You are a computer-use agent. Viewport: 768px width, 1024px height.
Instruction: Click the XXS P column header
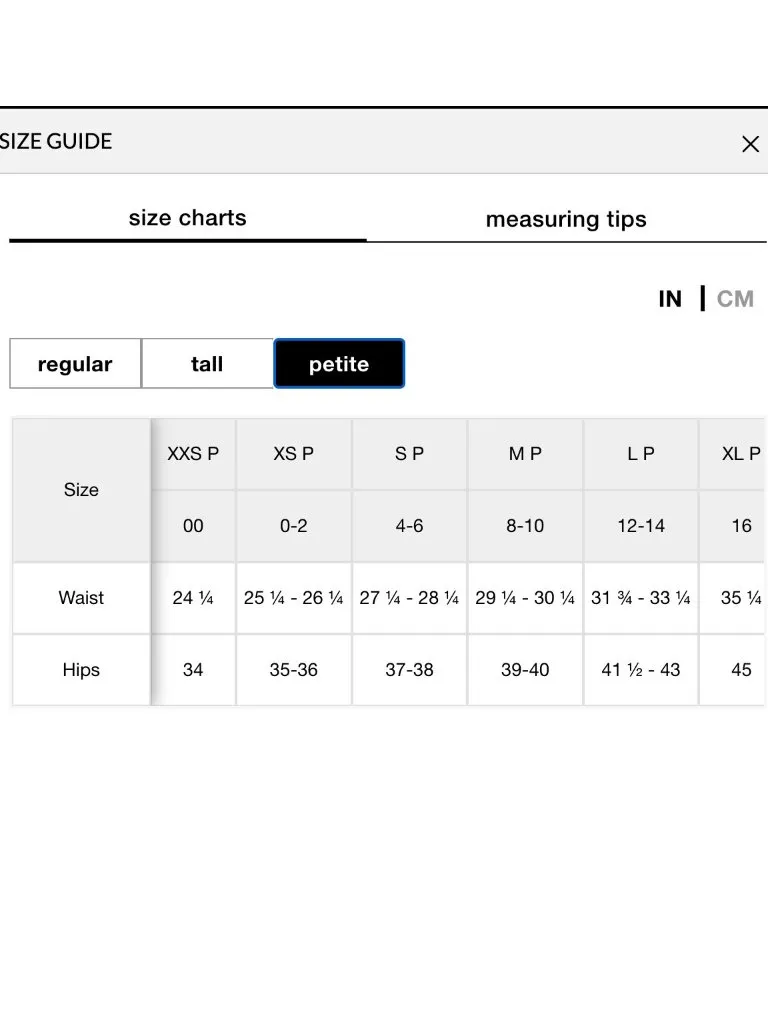pyautogui.click(x=193, y=454)
